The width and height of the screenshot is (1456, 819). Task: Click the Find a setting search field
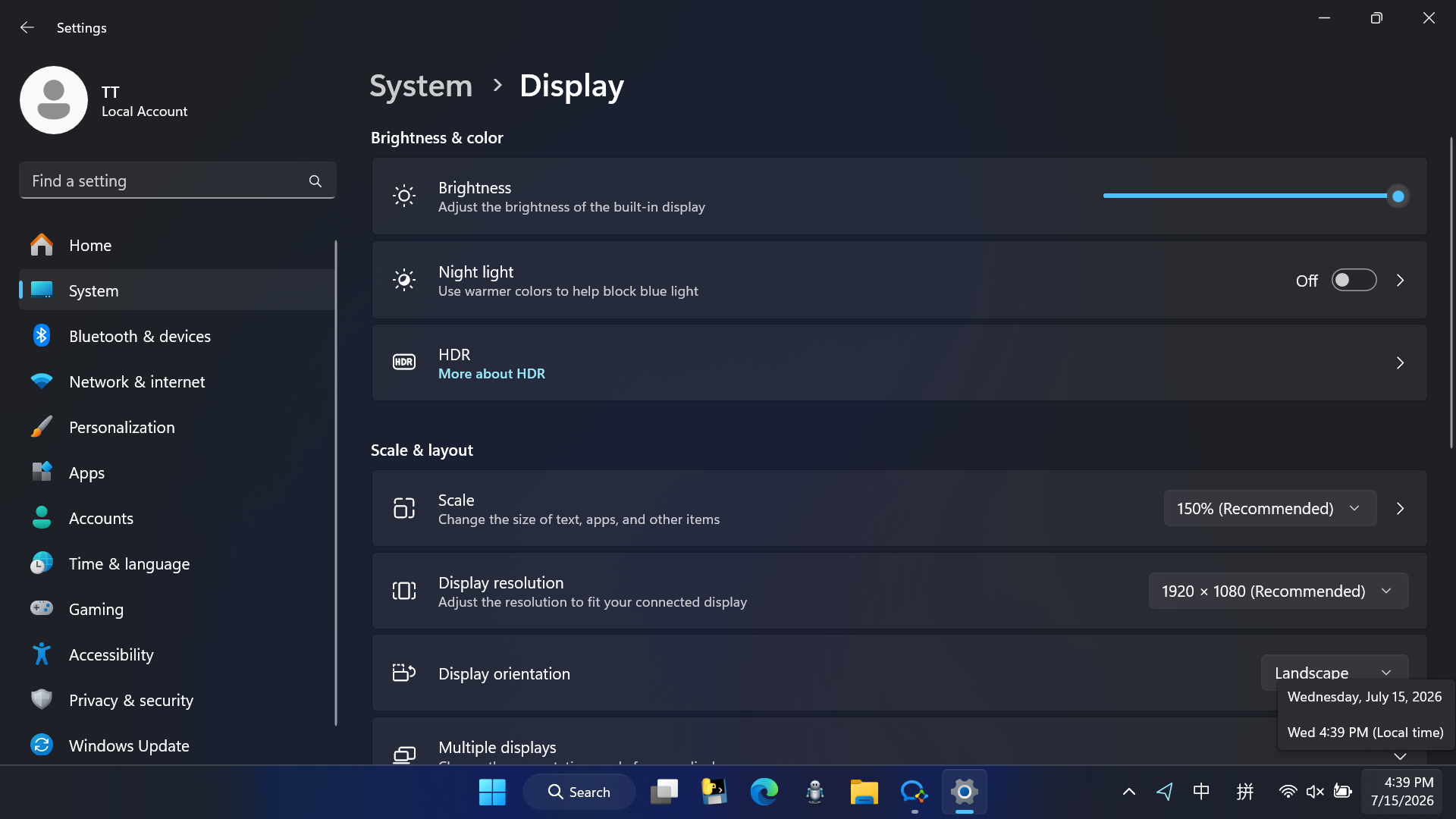[177, 180]
